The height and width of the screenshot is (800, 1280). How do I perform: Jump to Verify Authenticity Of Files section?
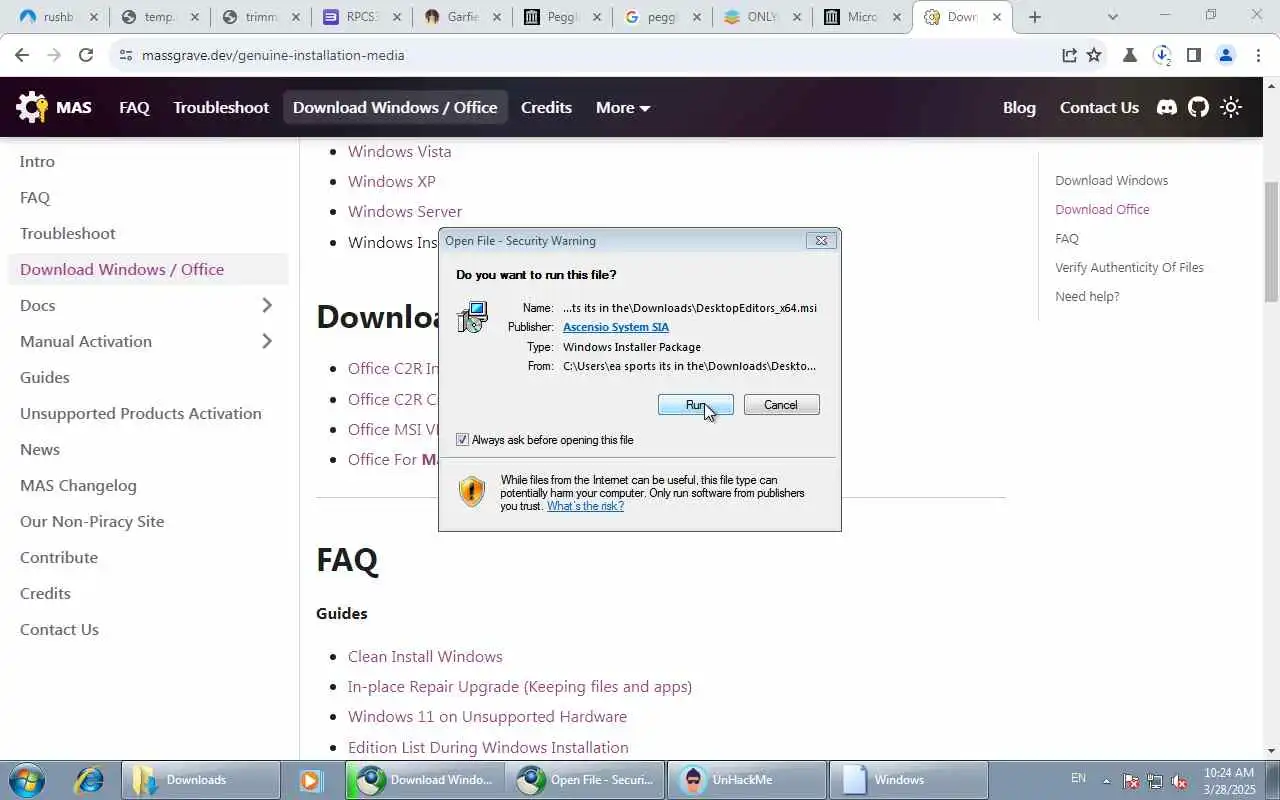point(1129,267)
